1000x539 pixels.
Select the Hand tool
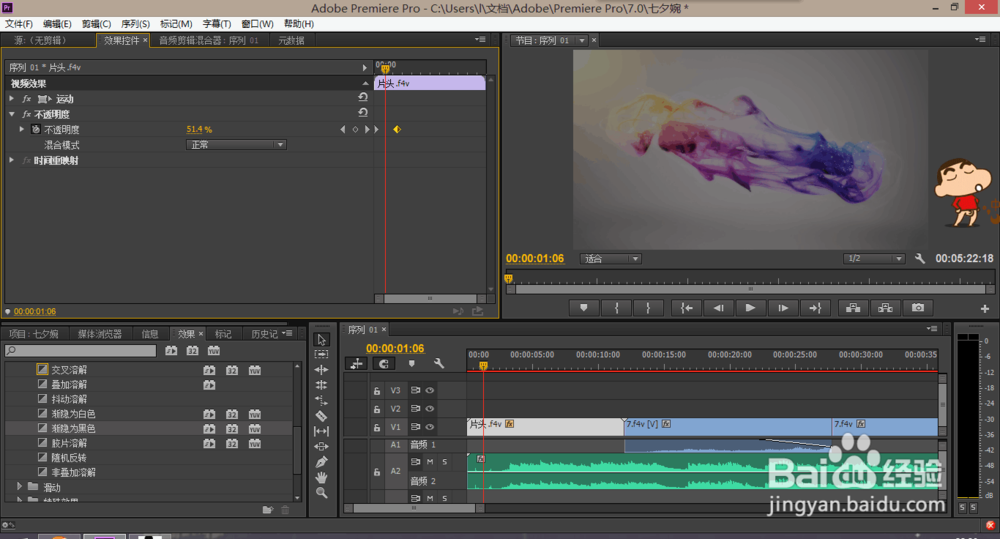click(x=321, y=477)
